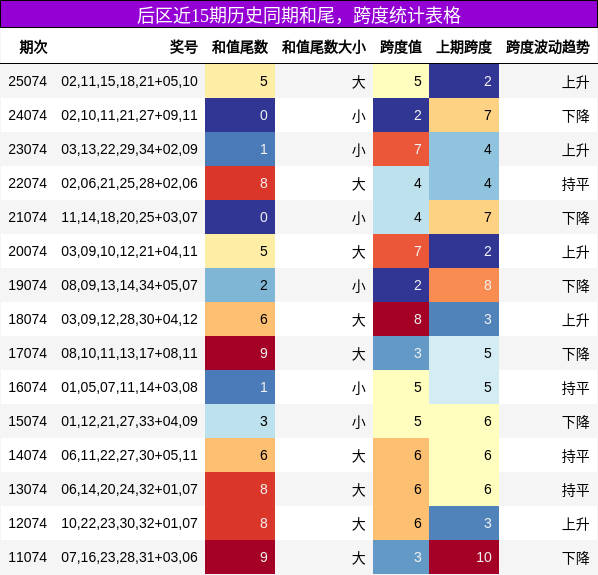Select period 21074 cell
Viewport: 598px width, 575px height.
(27, 217)
